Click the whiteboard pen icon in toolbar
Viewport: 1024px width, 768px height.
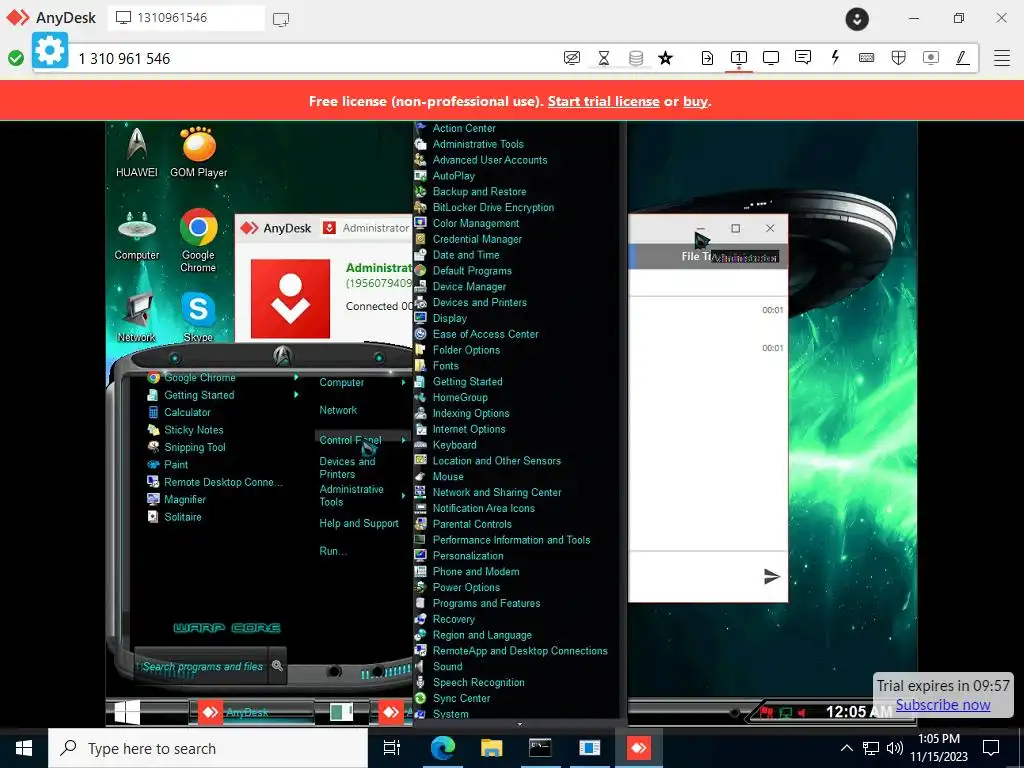[963, 58]
